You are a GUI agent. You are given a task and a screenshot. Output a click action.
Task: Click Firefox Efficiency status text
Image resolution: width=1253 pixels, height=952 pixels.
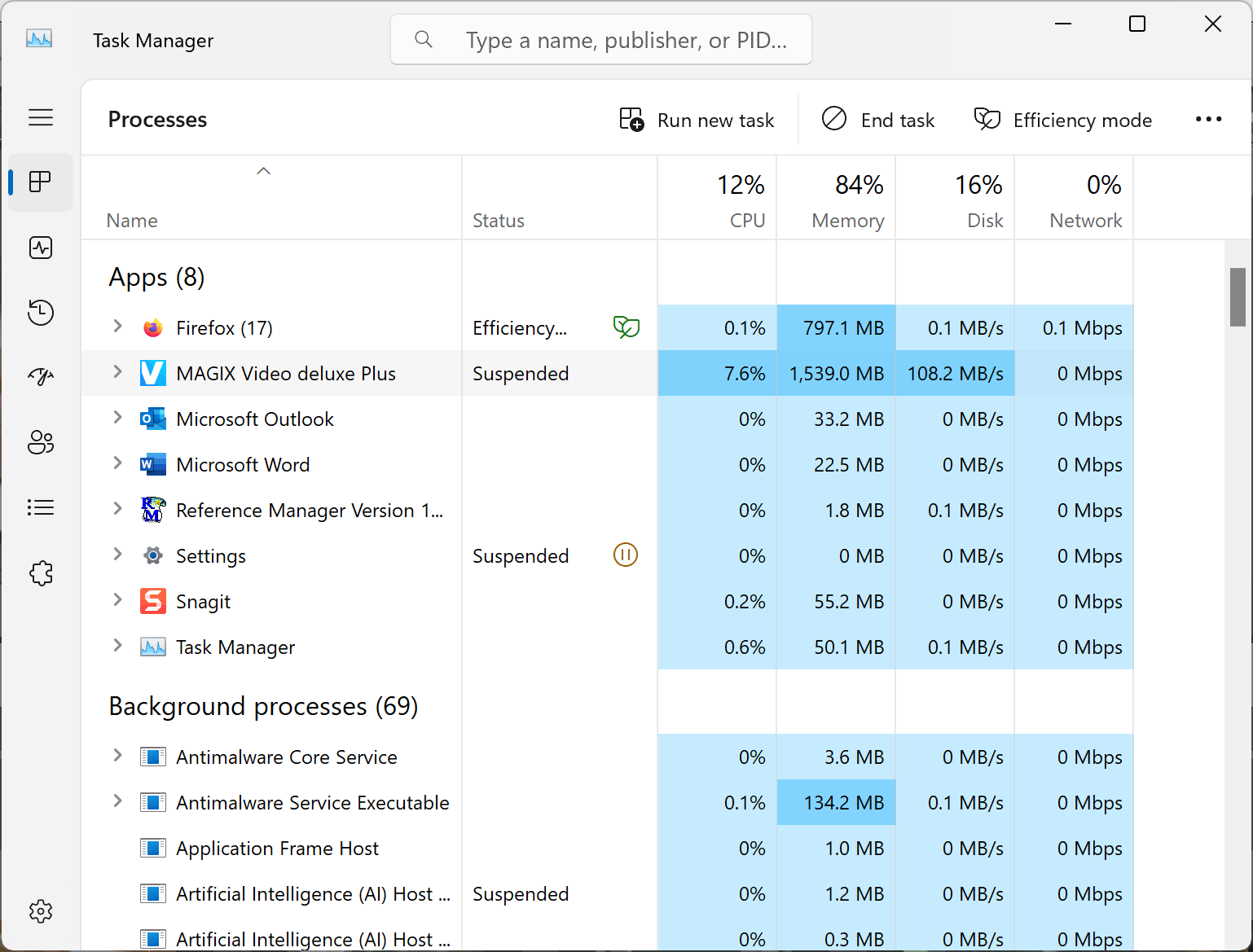click(520, 328)
